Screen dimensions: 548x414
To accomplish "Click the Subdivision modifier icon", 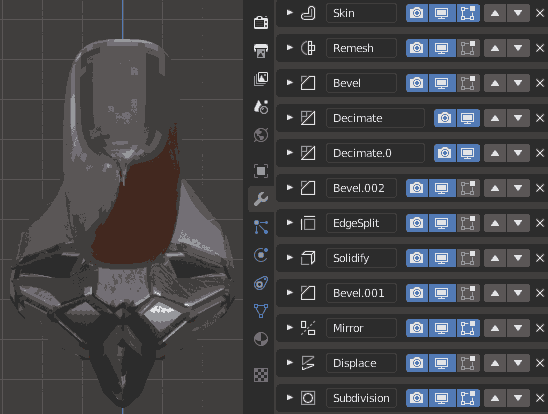I will click(308, 398).
